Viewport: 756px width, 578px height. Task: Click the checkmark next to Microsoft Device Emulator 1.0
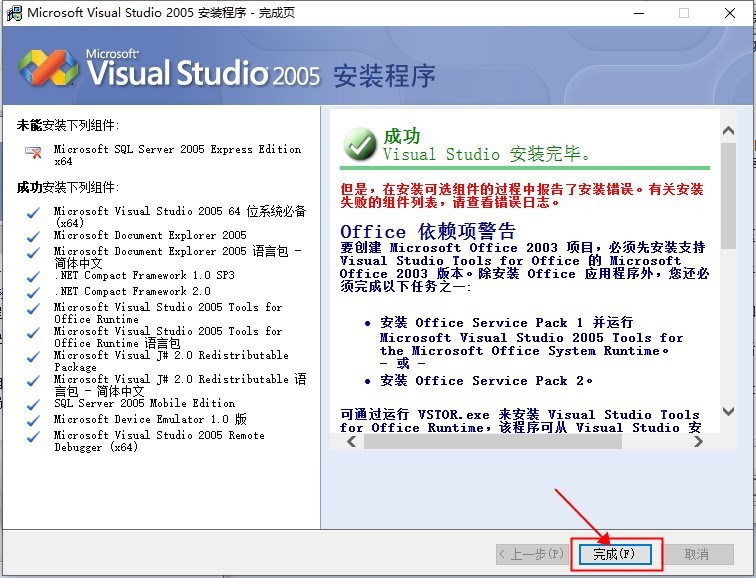pyautogui.click(x=34, y=420)
